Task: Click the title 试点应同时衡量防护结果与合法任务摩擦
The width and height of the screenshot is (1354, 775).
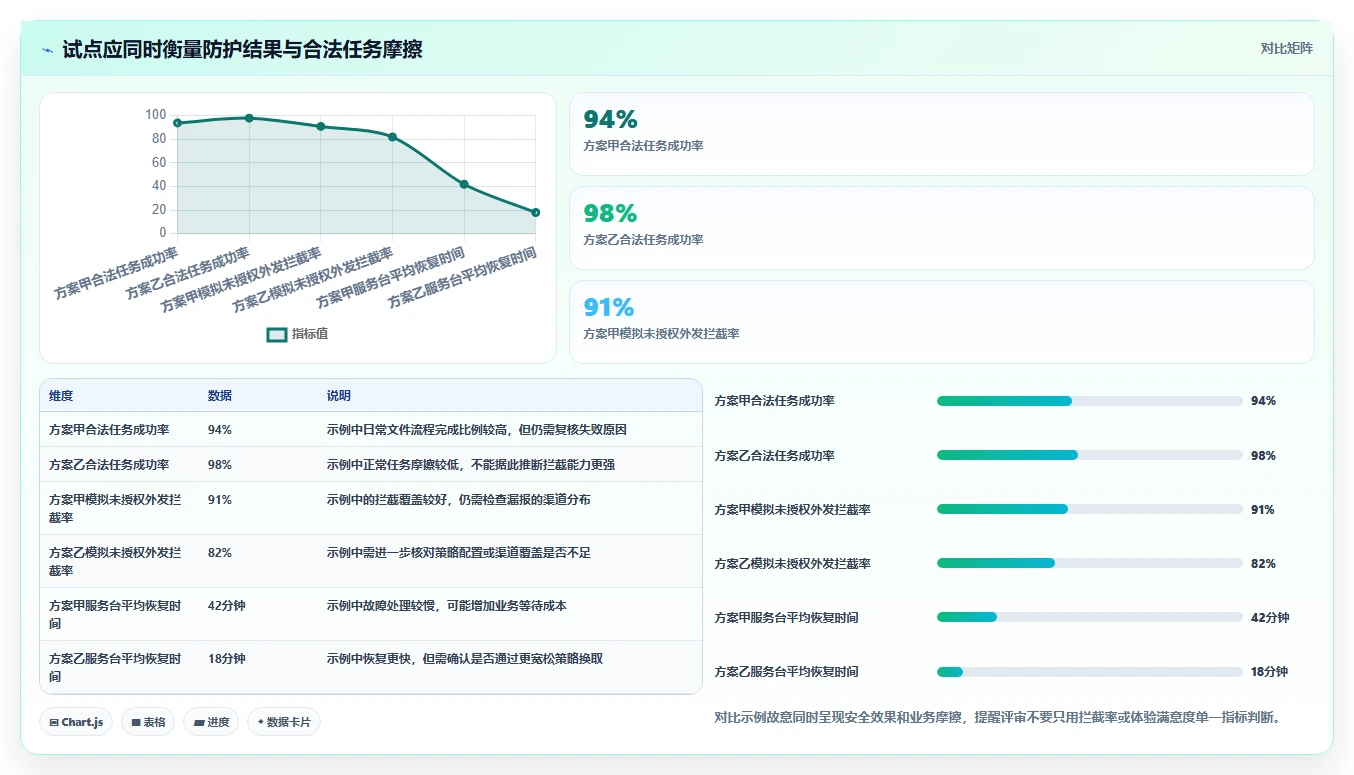Action: pyautogui.click(x=242, y=50)
